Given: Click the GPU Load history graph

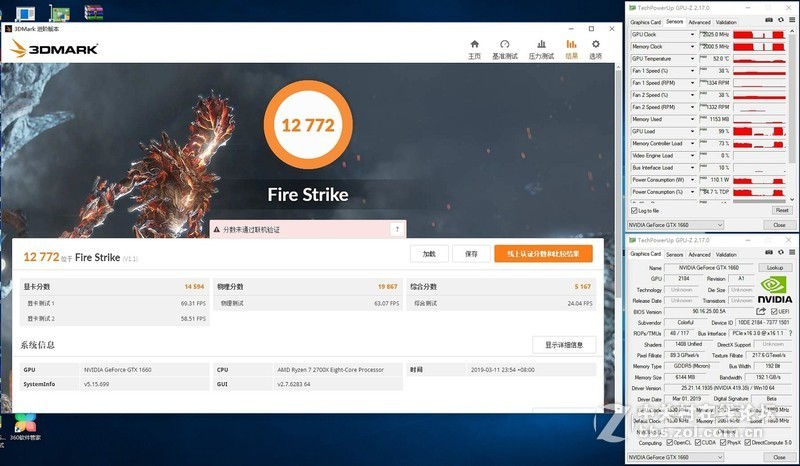Looking at the screenshot, I should (759, 132).
